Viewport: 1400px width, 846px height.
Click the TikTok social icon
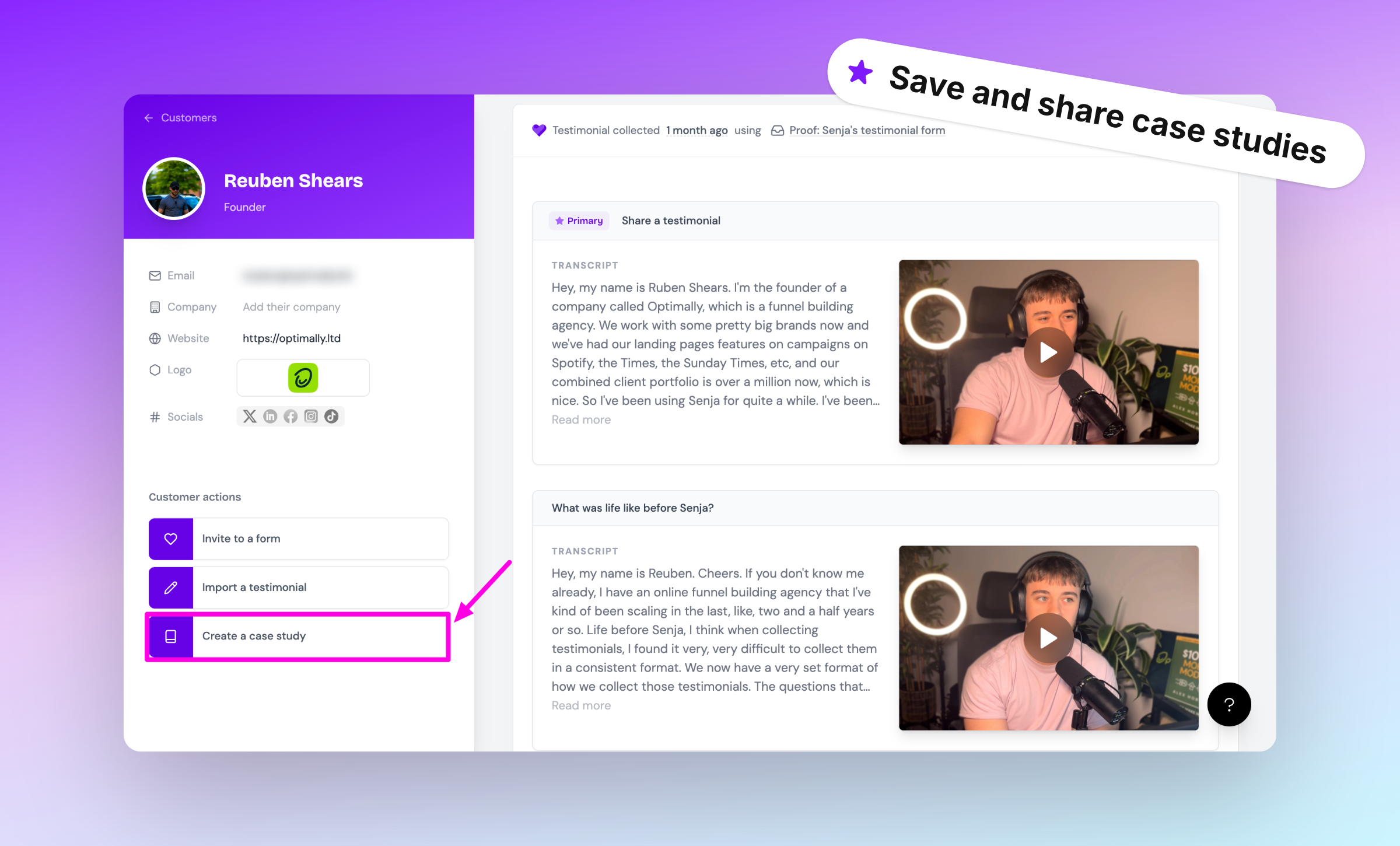[x=331, y=417]
